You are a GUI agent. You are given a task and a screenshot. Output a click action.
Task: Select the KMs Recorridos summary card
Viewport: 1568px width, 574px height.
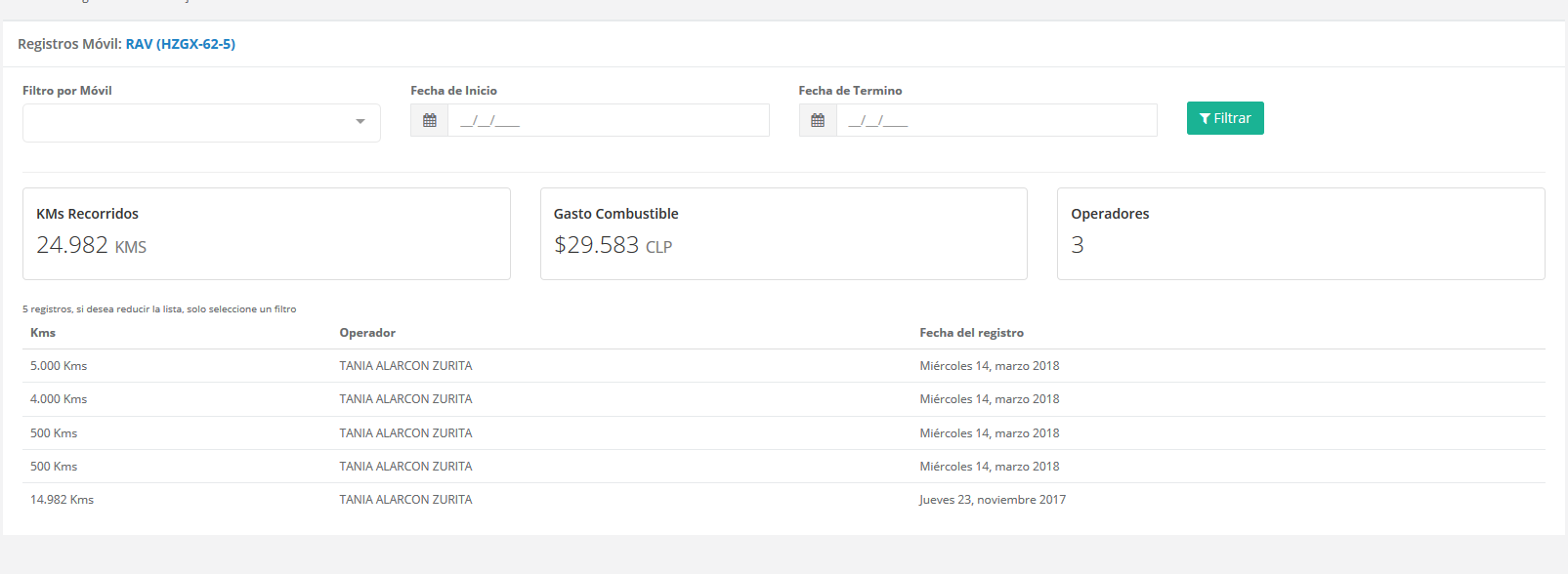coord(266,234)
